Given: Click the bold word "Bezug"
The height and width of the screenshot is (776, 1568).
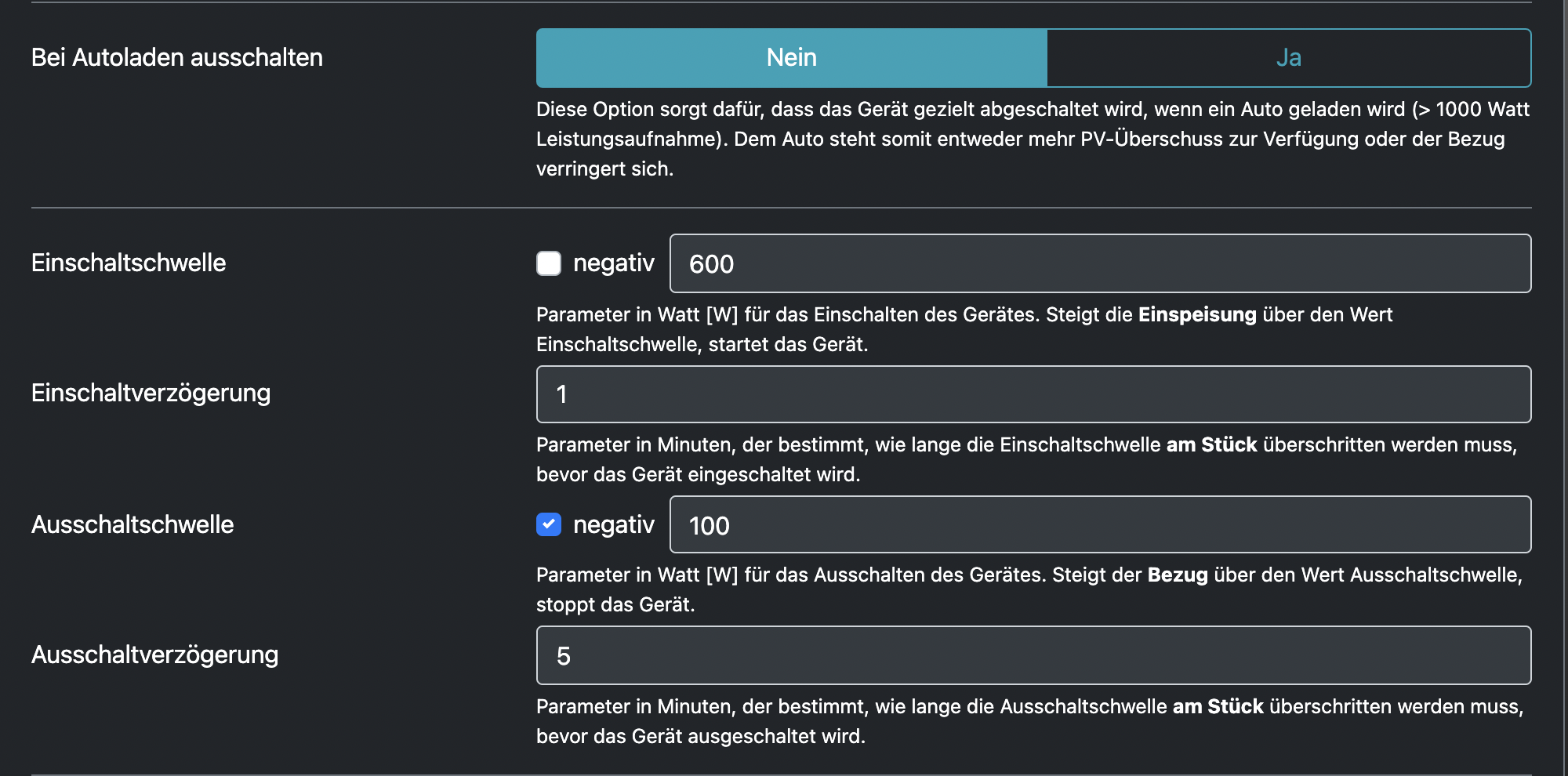Looking at the screenshot, I should 1178,575.
